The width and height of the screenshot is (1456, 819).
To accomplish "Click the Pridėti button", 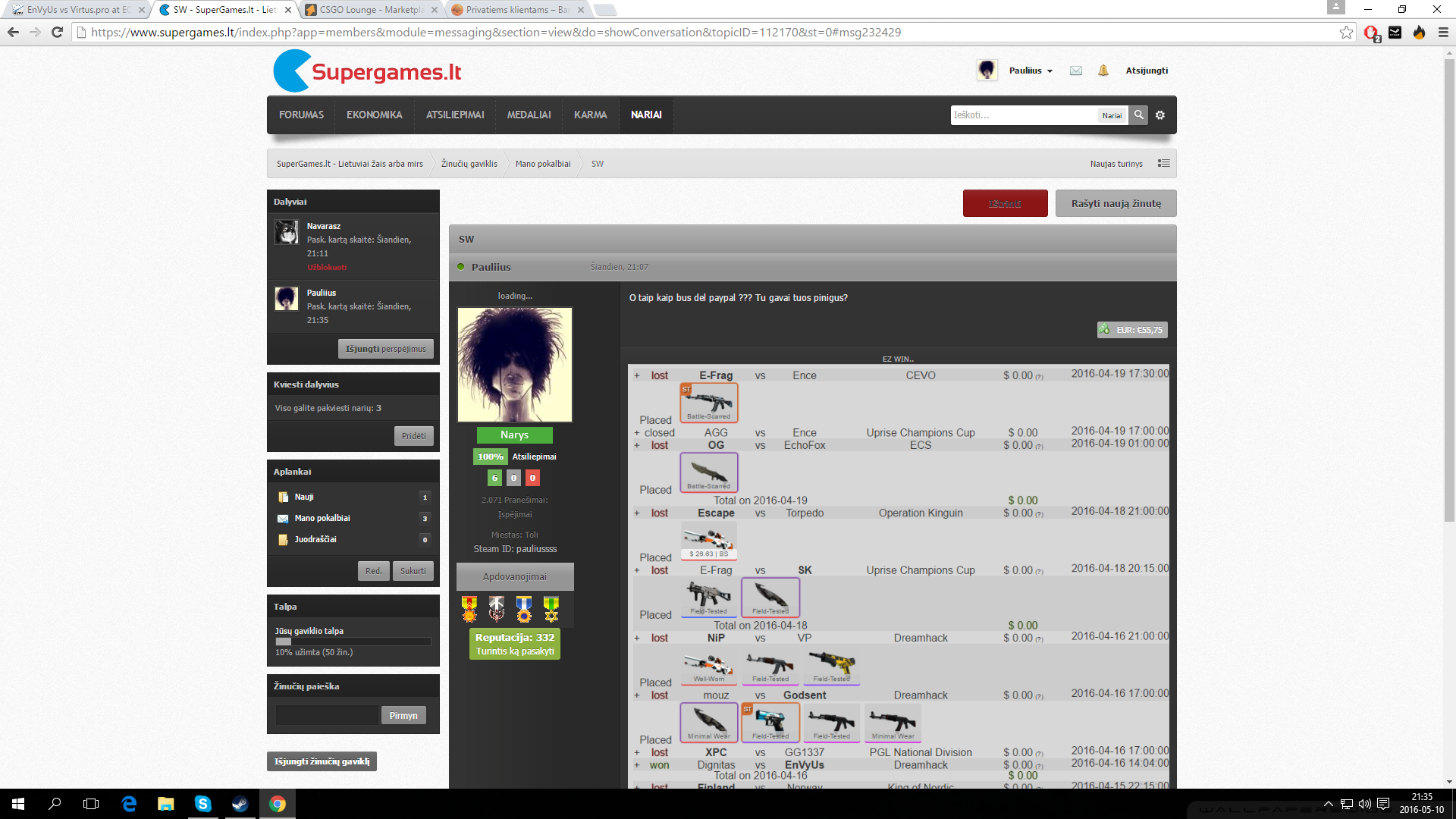I will [413, 436].
